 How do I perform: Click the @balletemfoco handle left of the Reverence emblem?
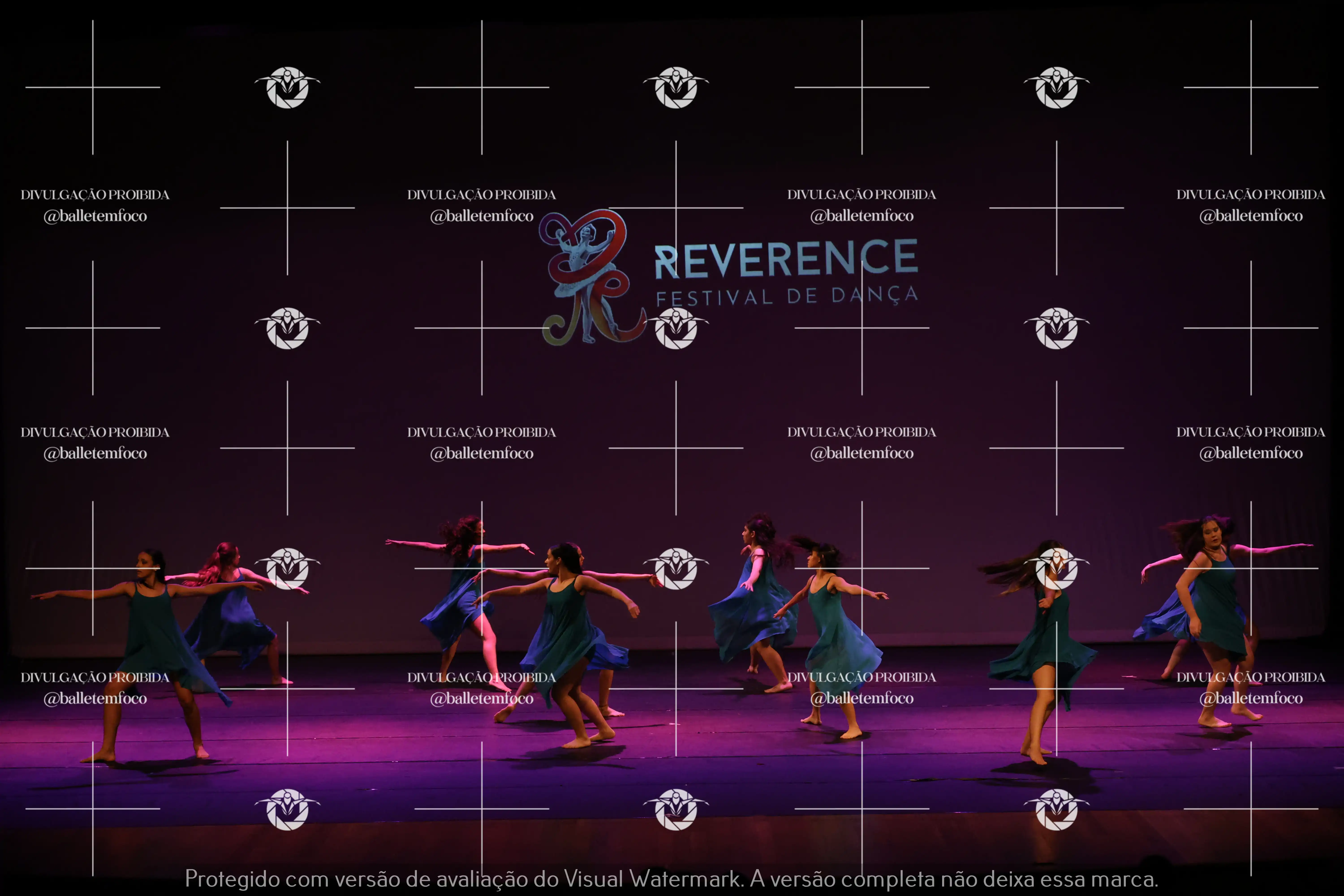point(482,216)
